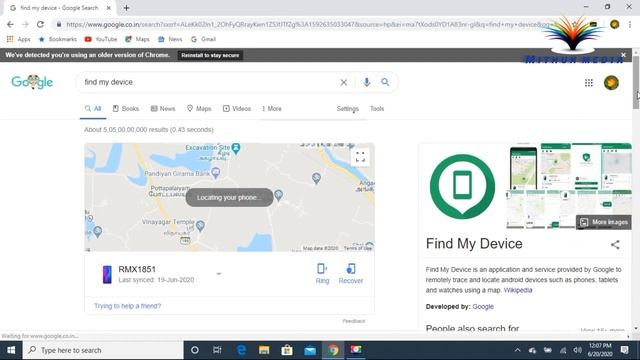640x360 pixels.
Task: Open the Bookmarks star folder
Action: coord(58,39)
